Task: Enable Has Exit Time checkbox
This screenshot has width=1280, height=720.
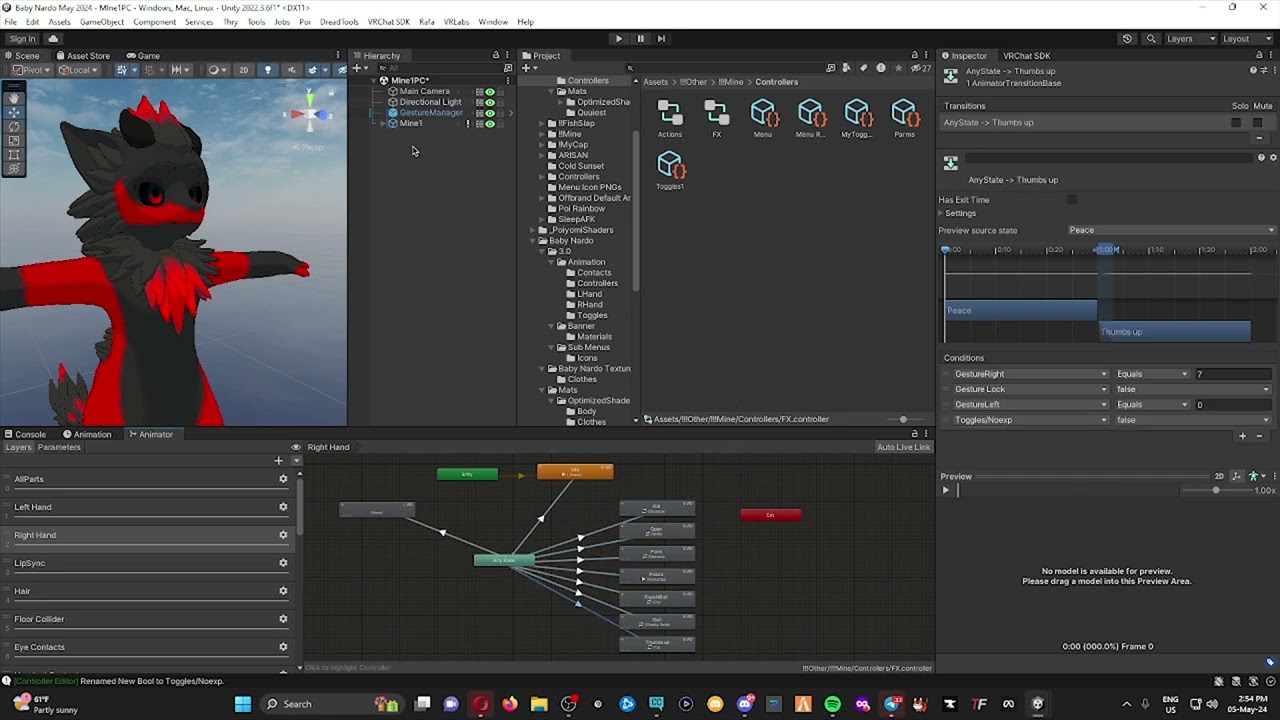Action: coord(1072,200)
